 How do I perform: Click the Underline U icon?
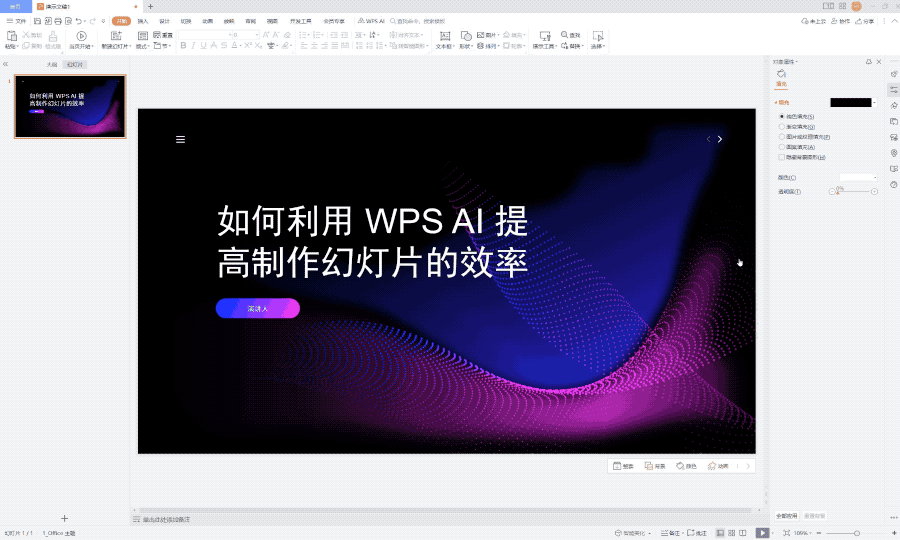[203, 45]
